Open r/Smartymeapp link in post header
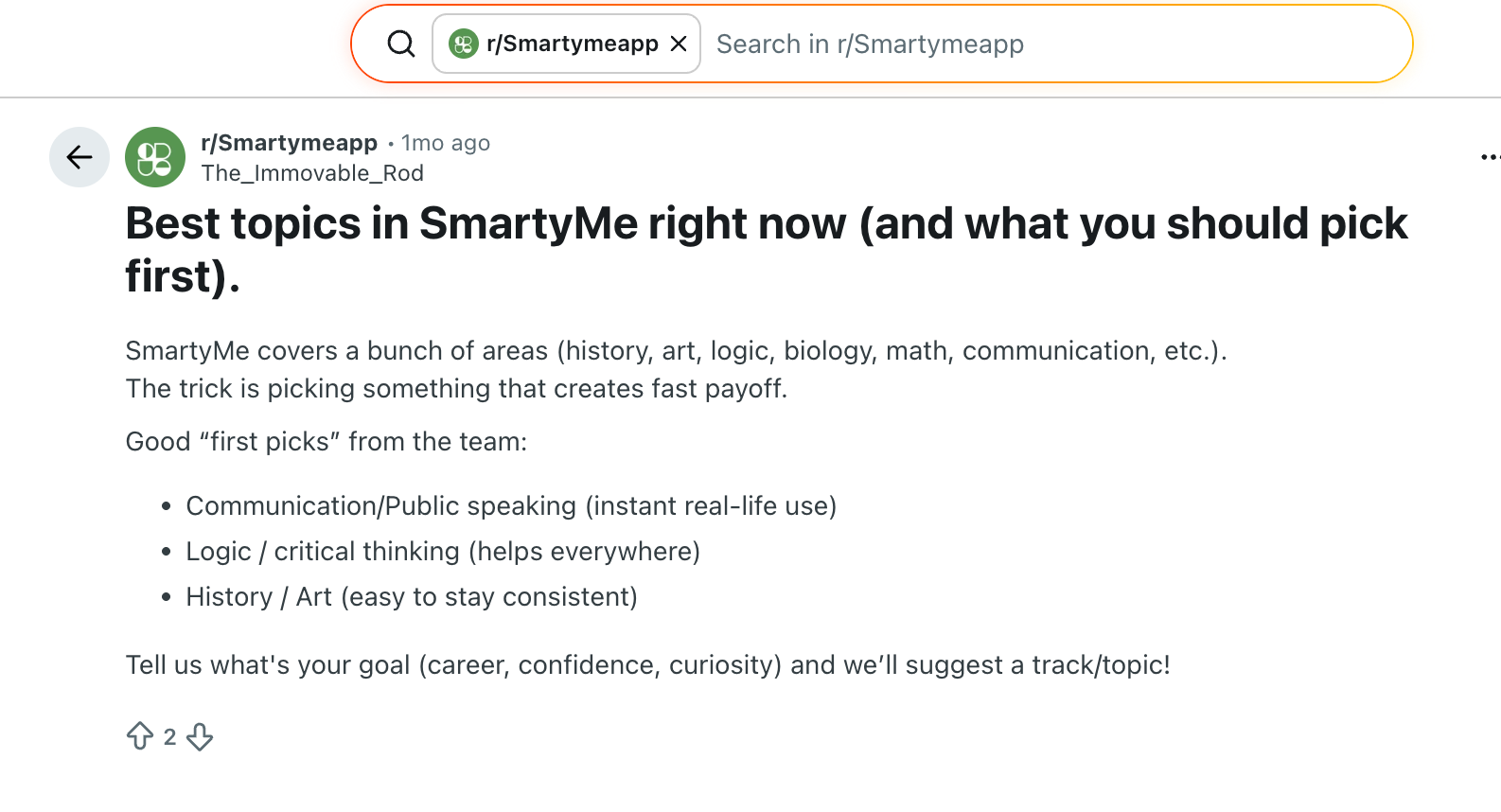1501x812 pixels. [289, 143]
